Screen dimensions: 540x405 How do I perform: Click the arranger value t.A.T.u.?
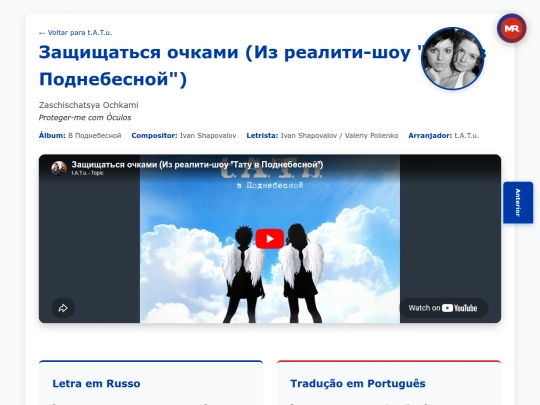click(466, 136)
